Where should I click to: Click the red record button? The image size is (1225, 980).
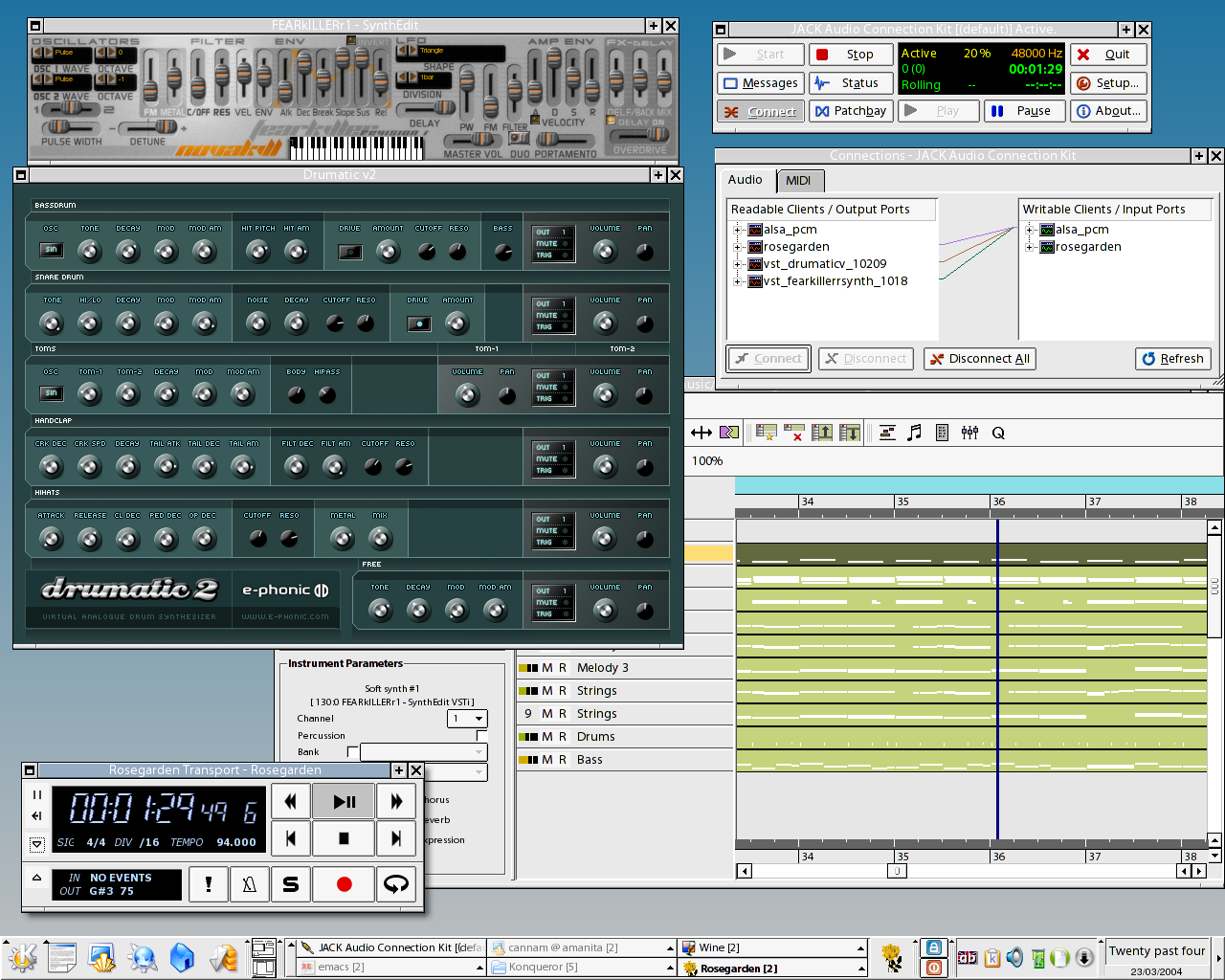(x=345, y=884)
